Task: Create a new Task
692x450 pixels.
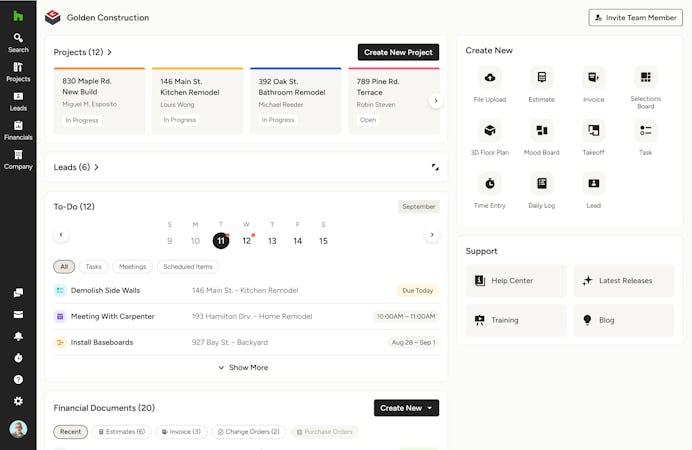Action: point(645,137)
